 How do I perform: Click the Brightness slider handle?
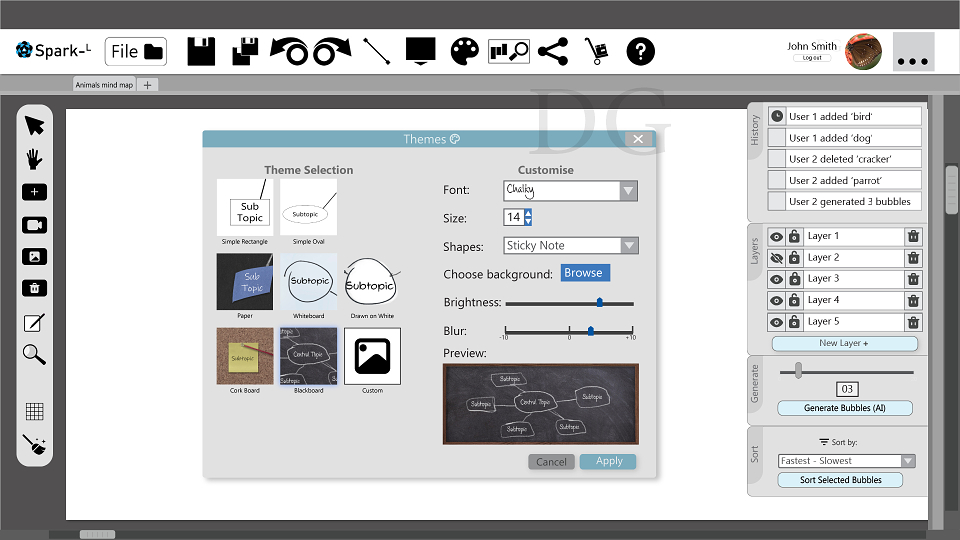pyautogui.click(x=600, y=302)
